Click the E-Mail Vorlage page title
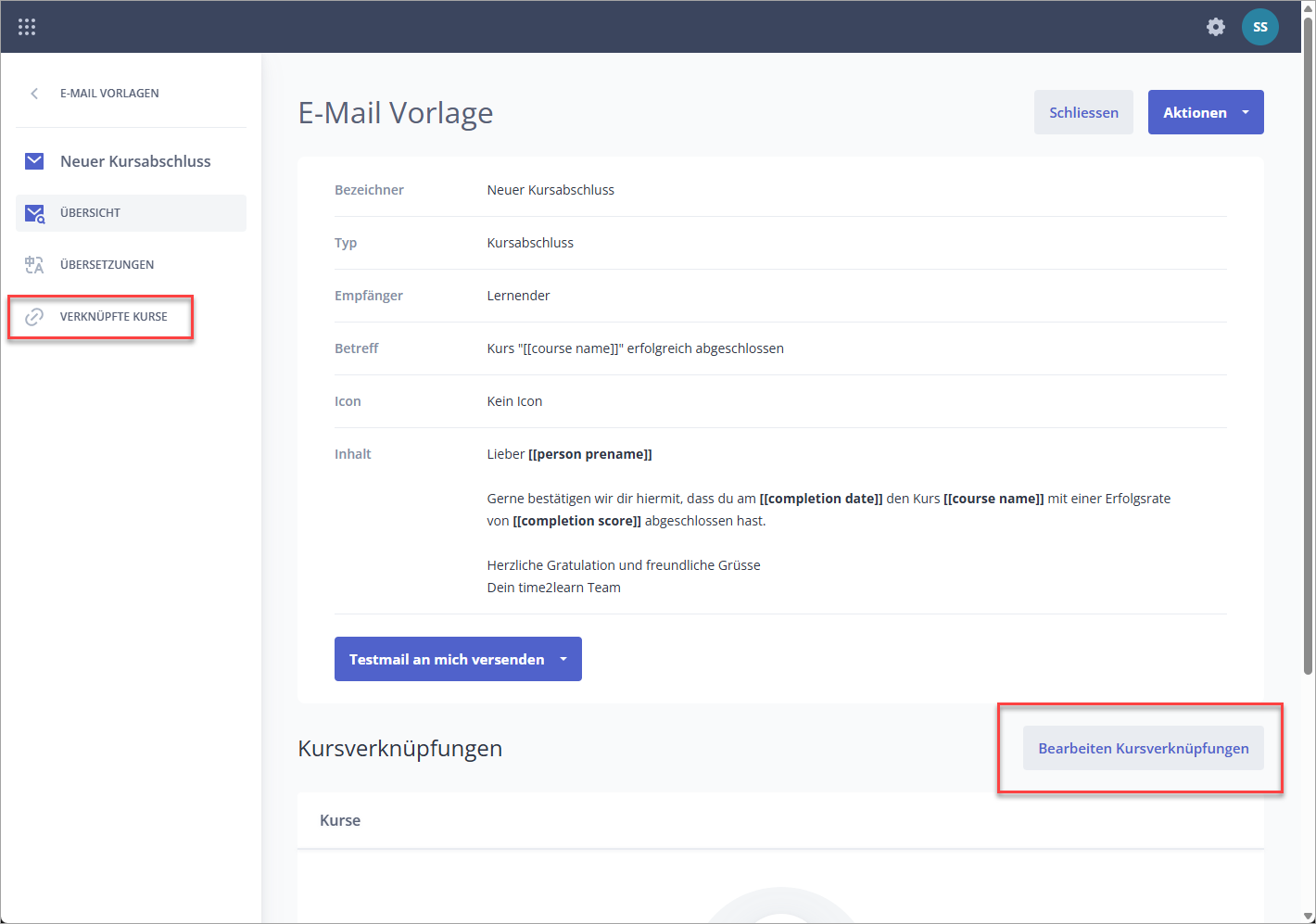1316x924 pixels. (396, 113)
